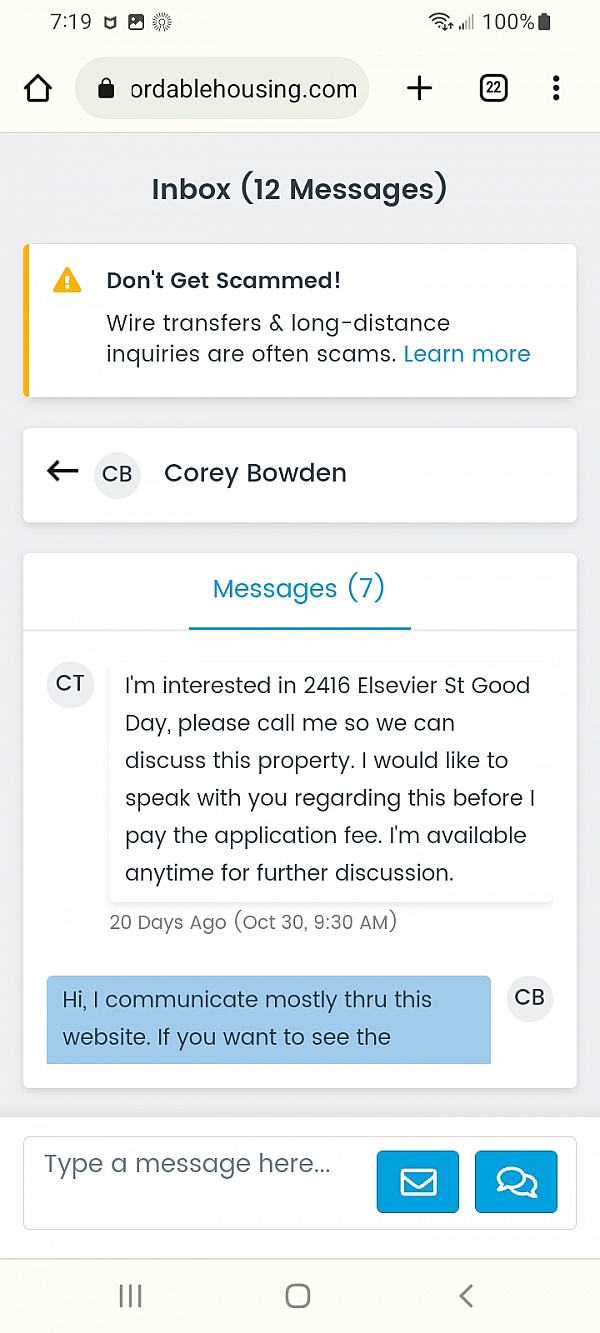Go back using the left arrow
Viewport: 600px width, 1333px height.
tap(62, 472)
